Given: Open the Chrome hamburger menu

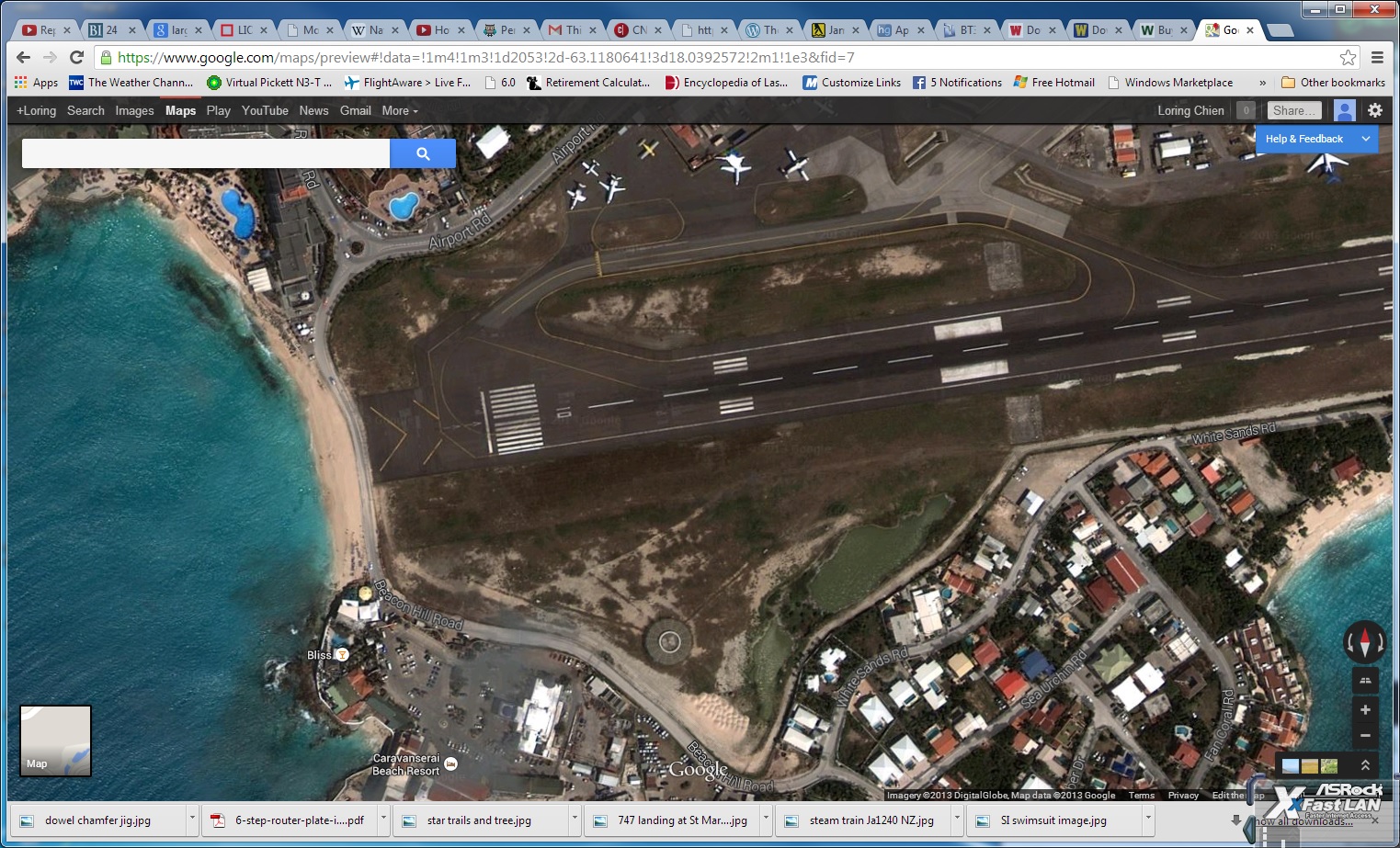Looking at the screenshot, I should click(1377, 57).
